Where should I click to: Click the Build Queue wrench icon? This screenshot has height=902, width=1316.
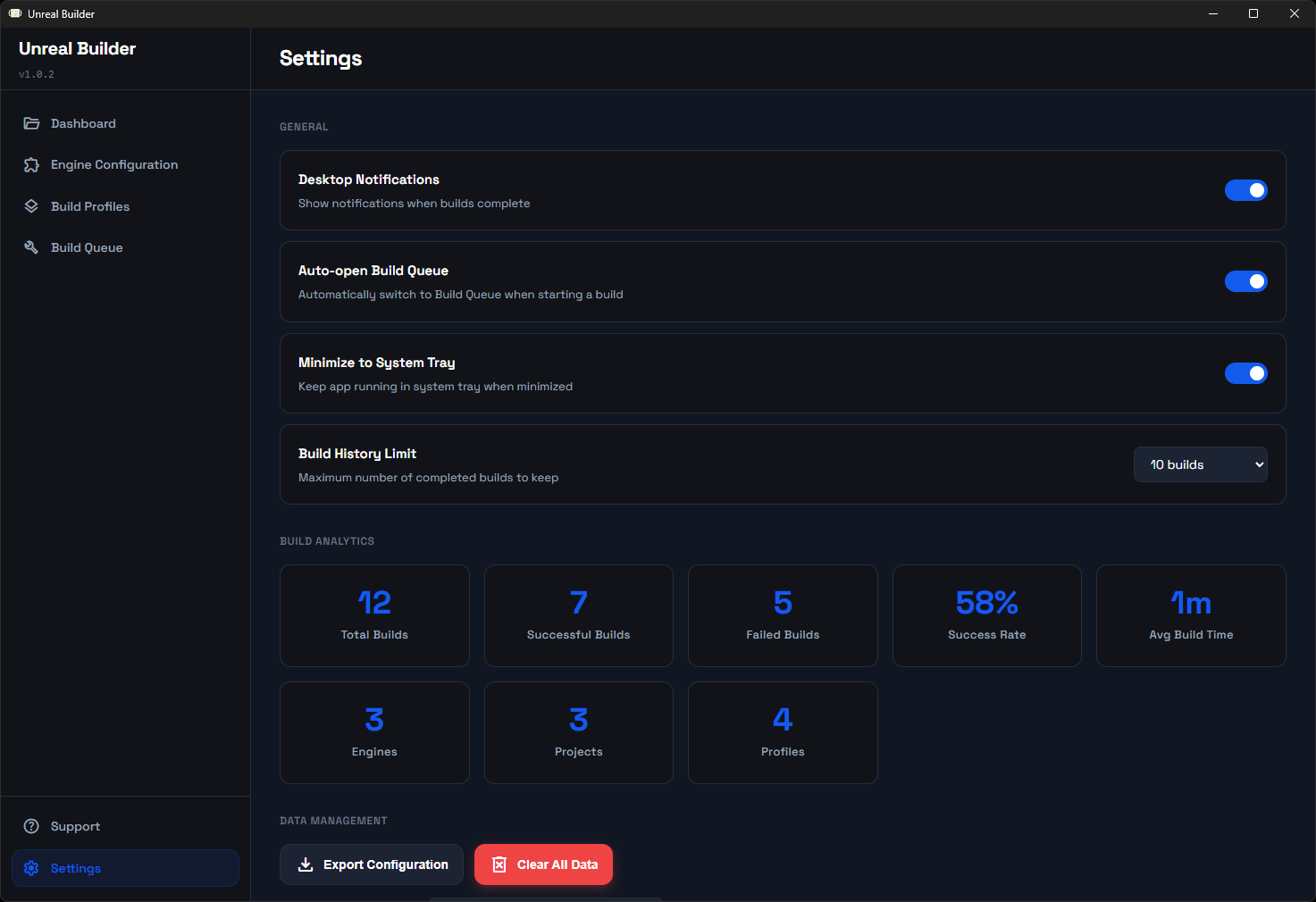(31, 247)
